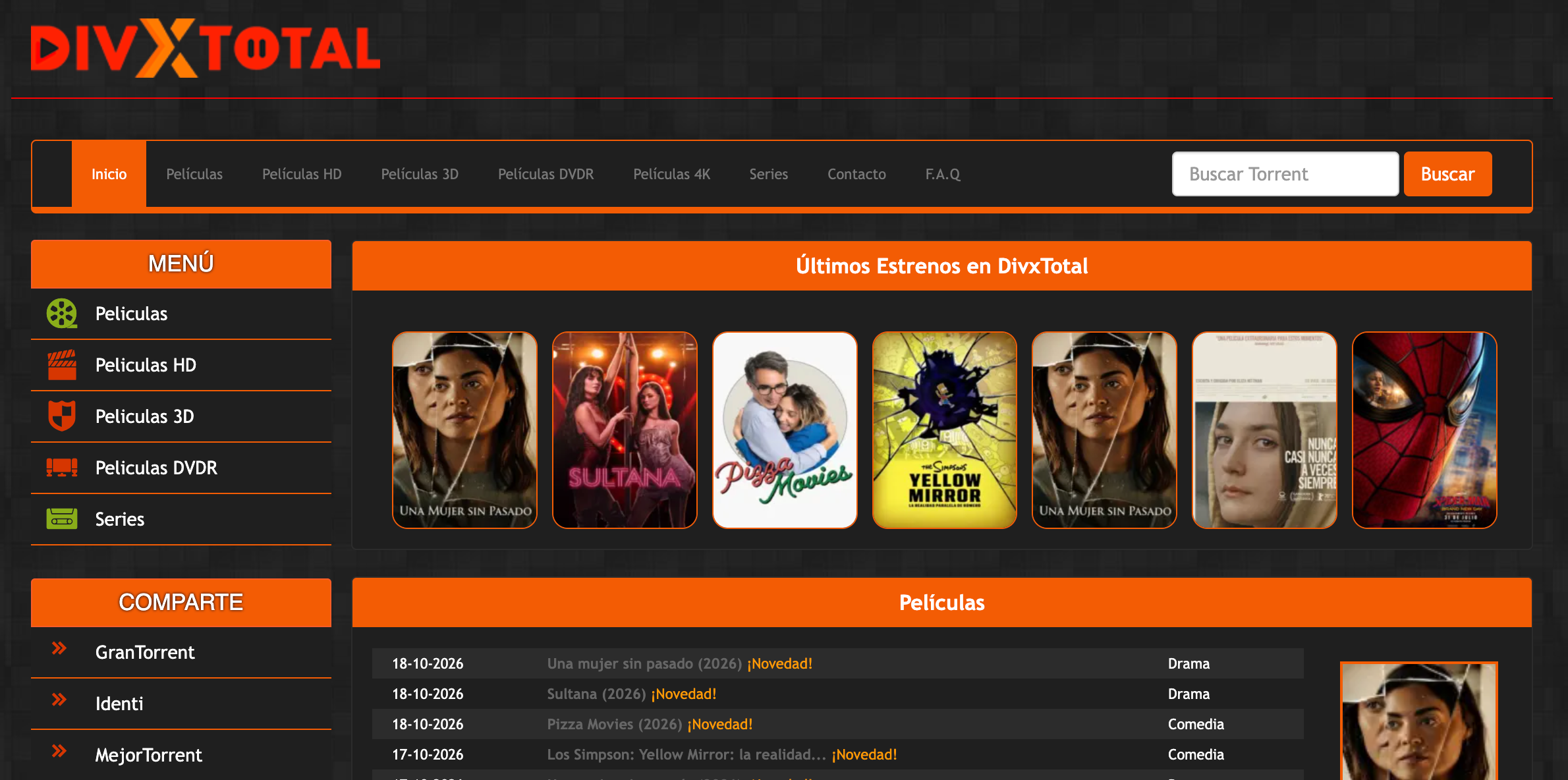Go to Películas in the navigation bar
This screenshot has height=780, width=1568.
tap(194, 174)
